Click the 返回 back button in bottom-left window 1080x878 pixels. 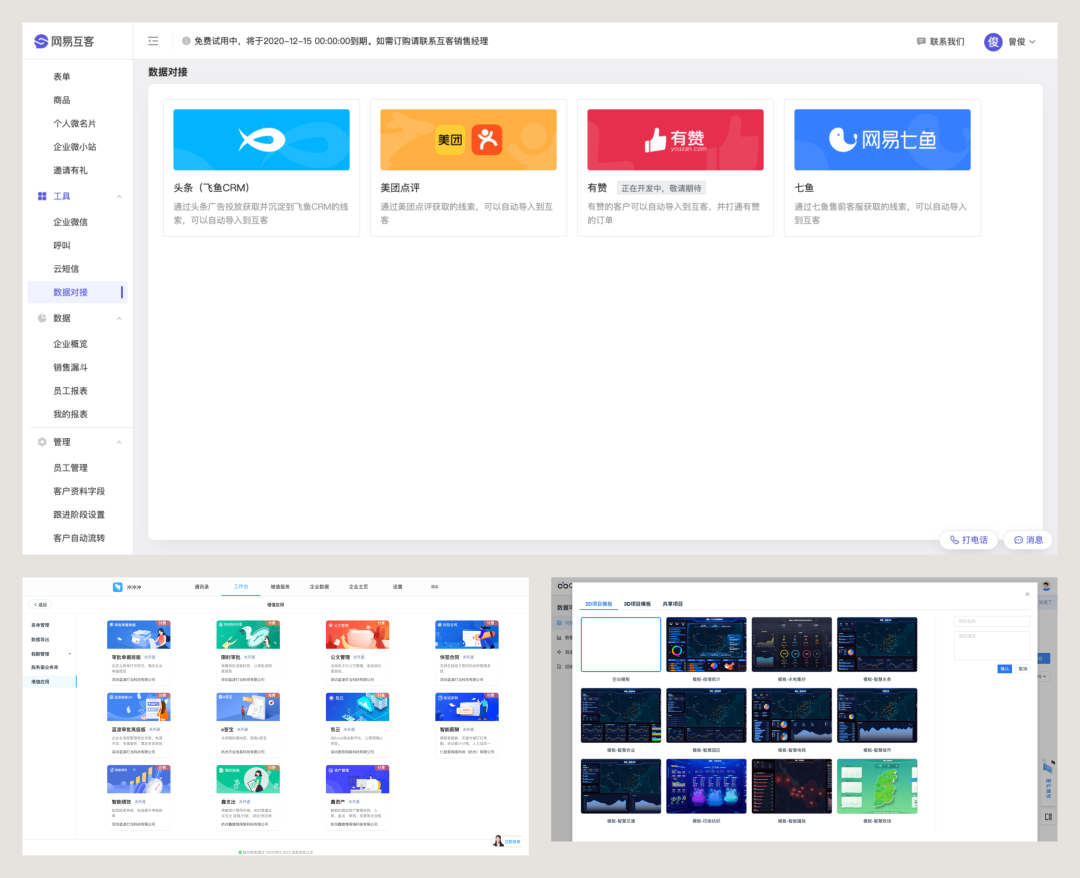(x=41, y=605)
